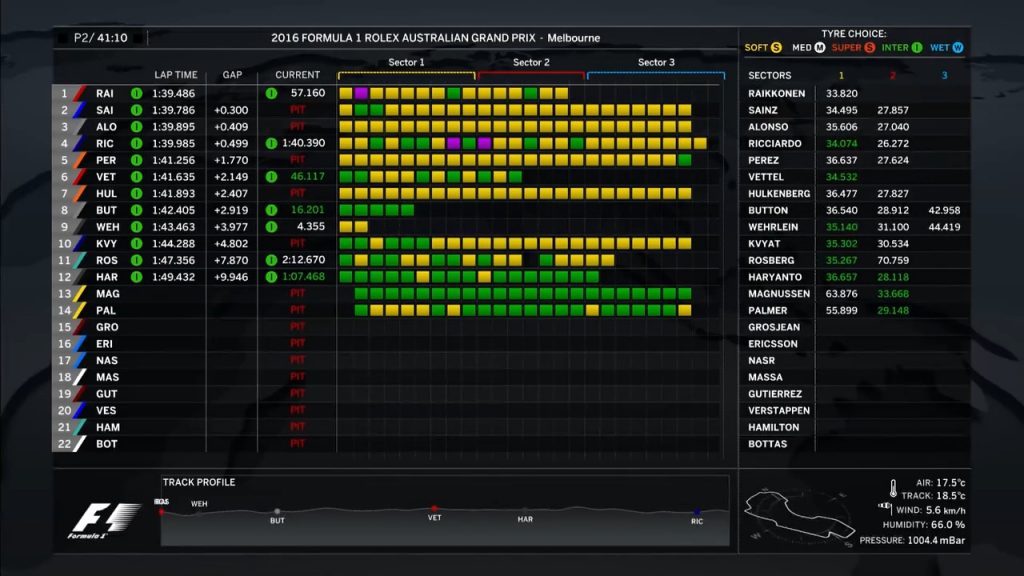Click HAMILTON in the sectors list
The image size is (1024, 576).
[x=773, y=427]
